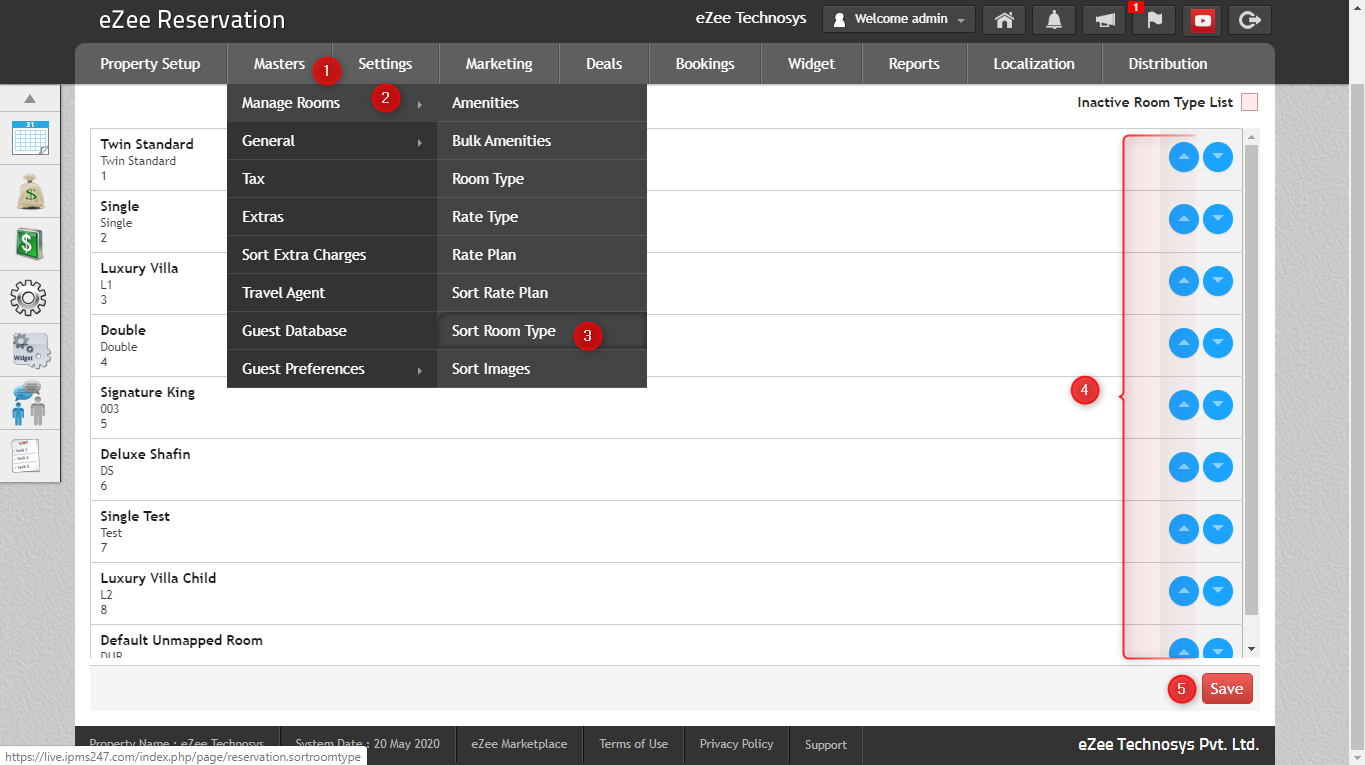Image resolution: width=1365 pixels, height=765 pixels.
Task: Open Travel Agent menu entry
Action: [x=332, y=293]
